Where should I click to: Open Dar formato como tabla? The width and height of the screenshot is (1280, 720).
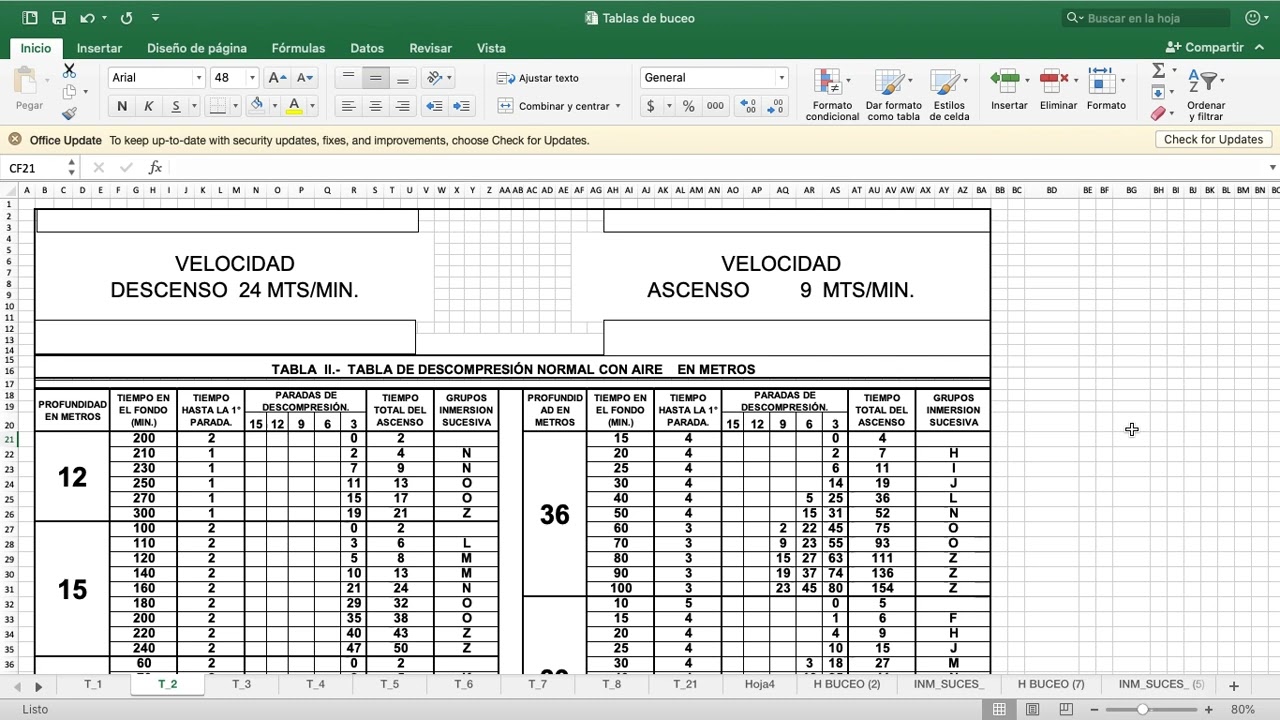tap(893, 95)
